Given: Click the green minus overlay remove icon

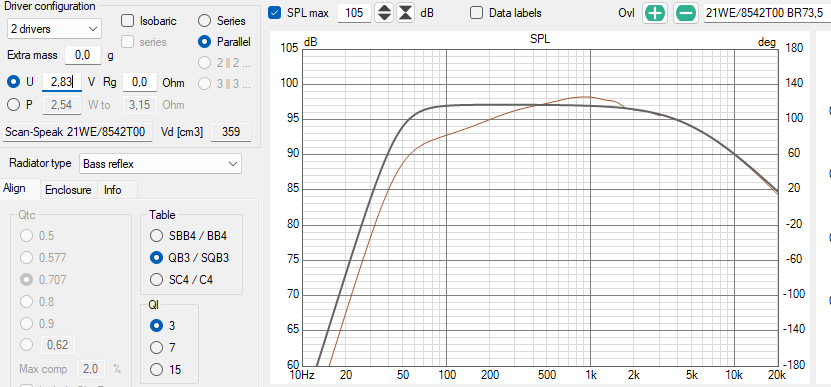Looking at the screenshot, I should pyautogui.click(x=686, y=13).
